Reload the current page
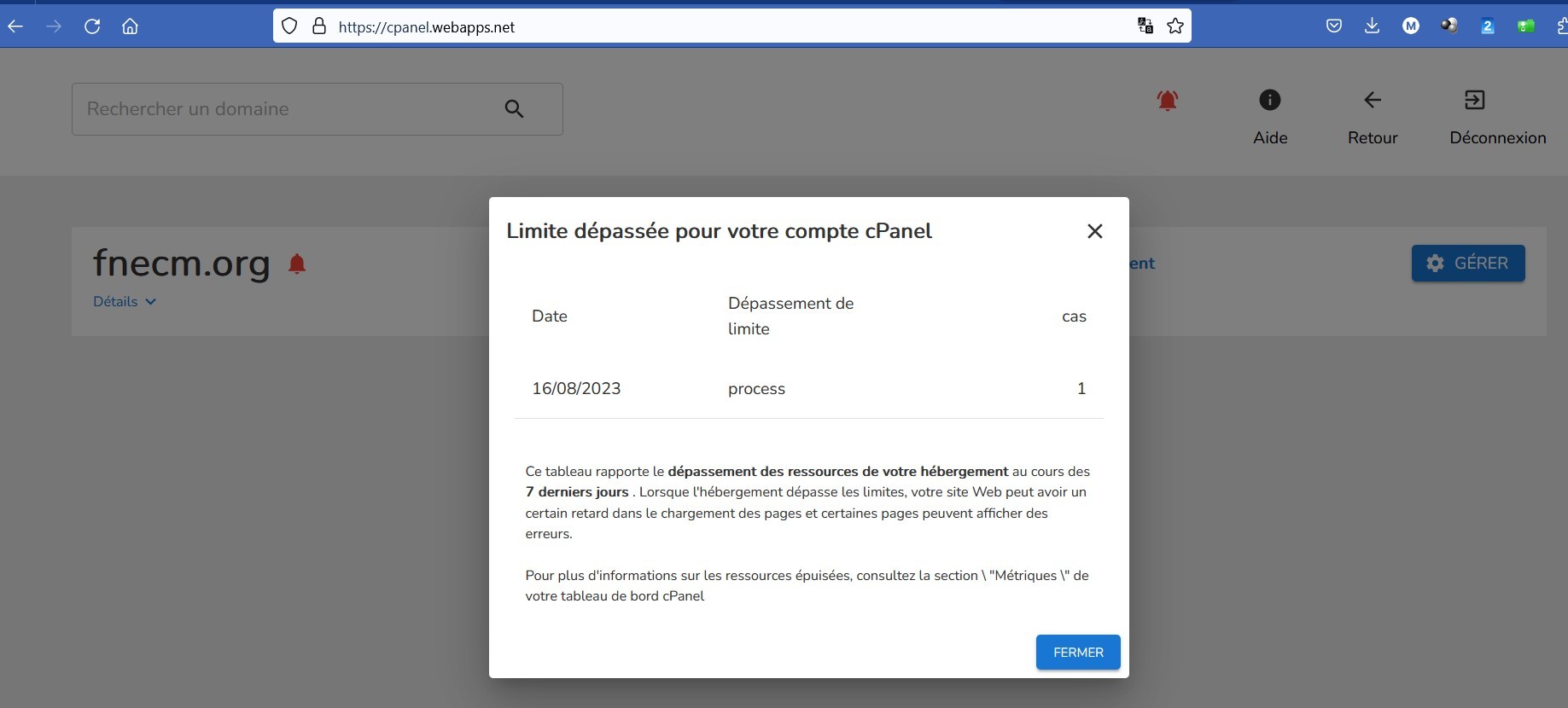The image size is (1568, 708). pyautogui.click(x=92, y=26)
